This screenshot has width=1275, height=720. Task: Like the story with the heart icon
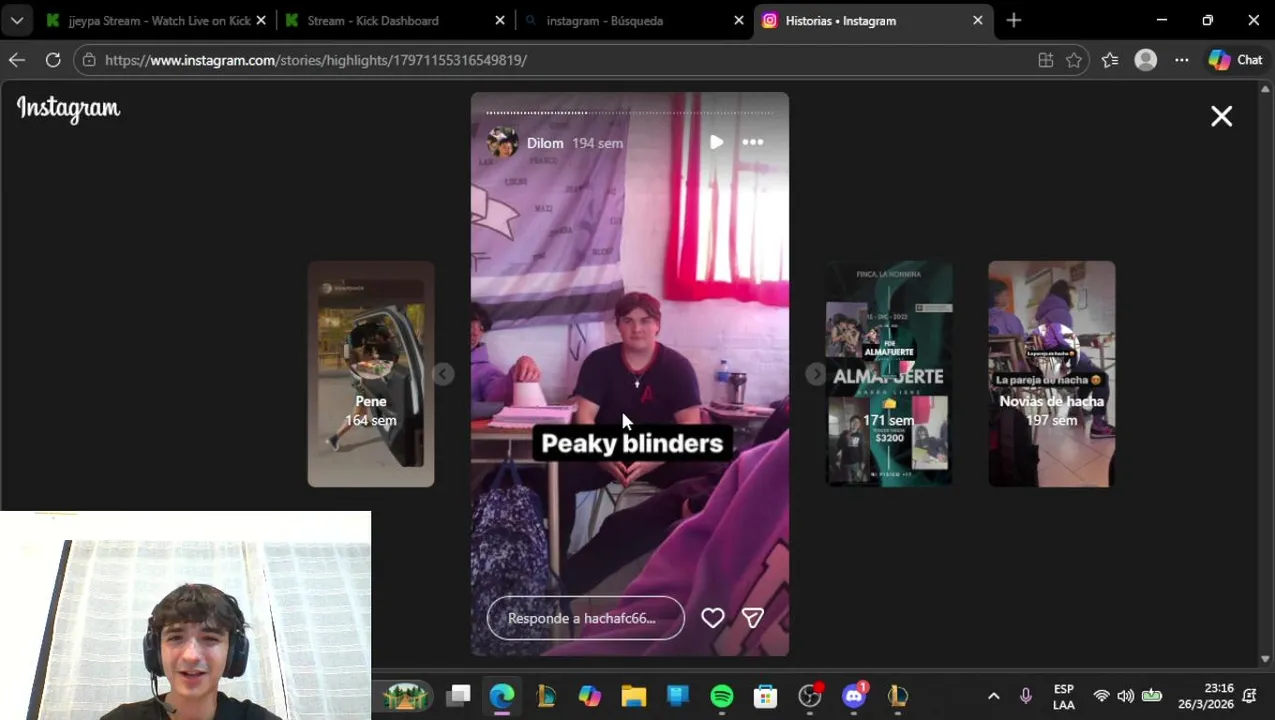(712, 618)
